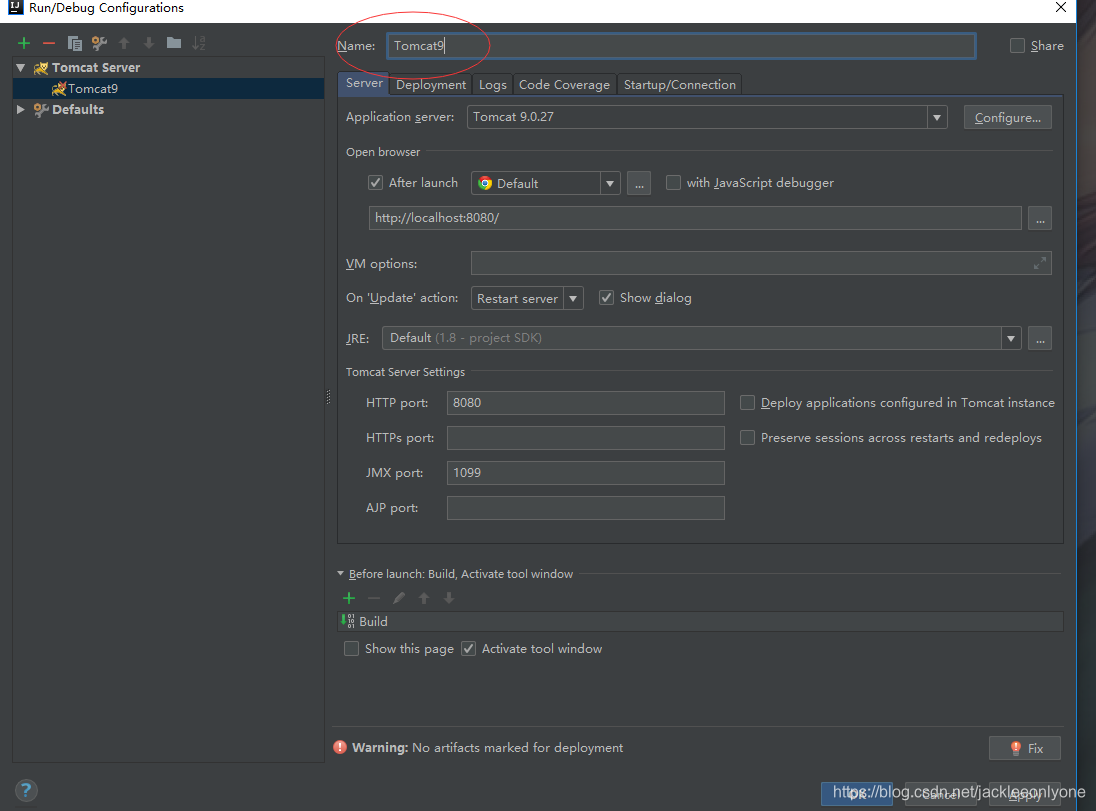
Task: Click the AJP port field
Action: tap(586, 508)
